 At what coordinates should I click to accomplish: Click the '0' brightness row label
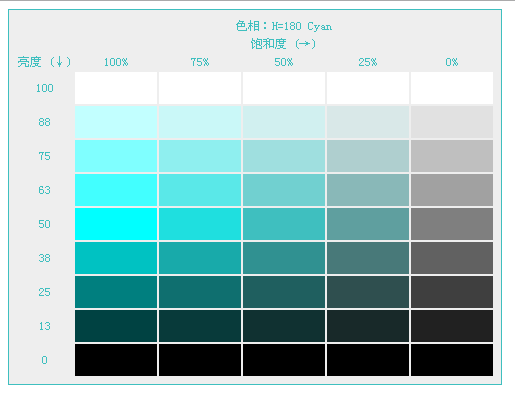pyautogui.click(x=44, y=360)
